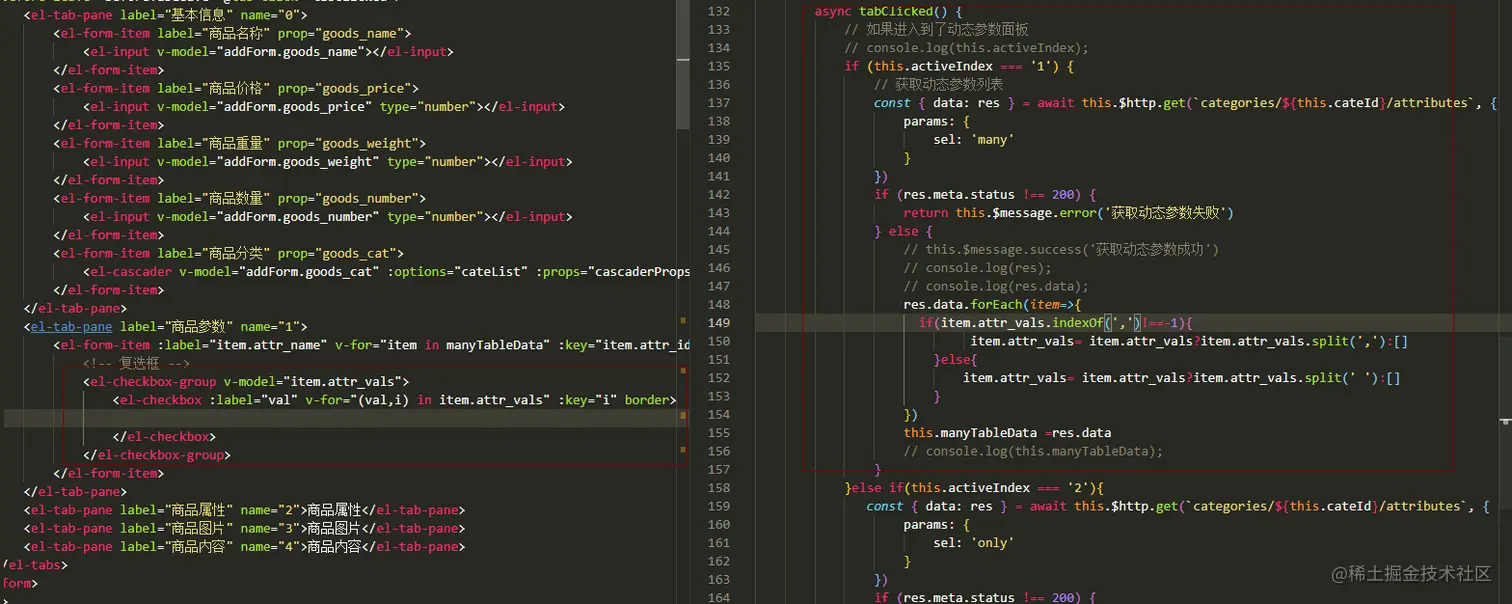The height and width of the screenshot is (604, 1512).
Task: Click 'const' keyword on line 159
Action: [885, 506]
